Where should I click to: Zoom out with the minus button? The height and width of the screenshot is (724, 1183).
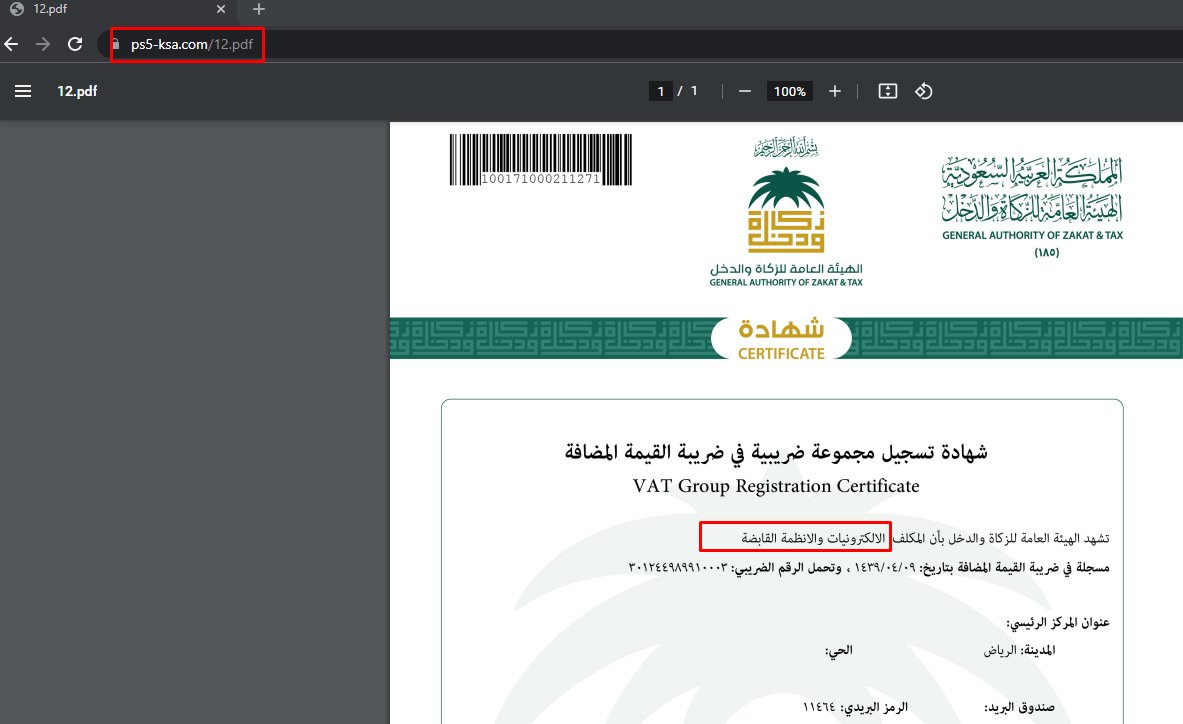coord(745,91)
